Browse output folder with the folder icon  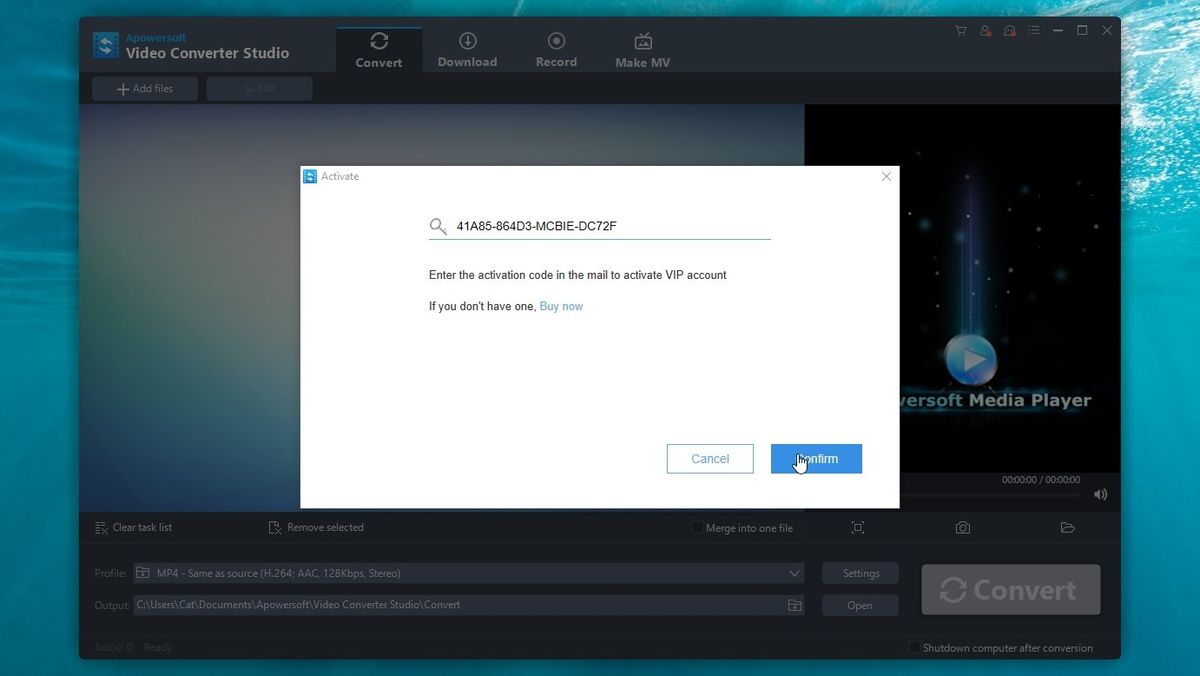pos(795,605)
